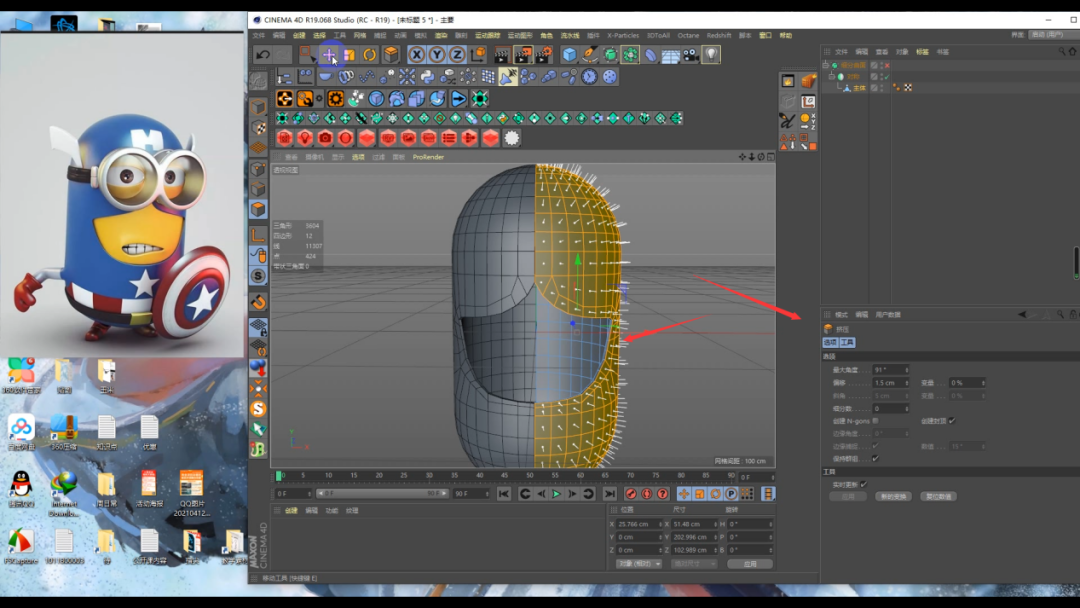Open the X-Particles menu

coord(623,35)
